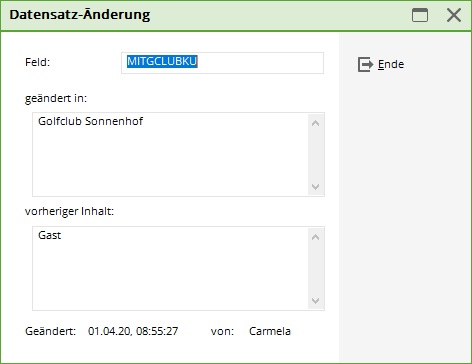Click the Ende button label
472x364 pixels.
pos(391,64)
